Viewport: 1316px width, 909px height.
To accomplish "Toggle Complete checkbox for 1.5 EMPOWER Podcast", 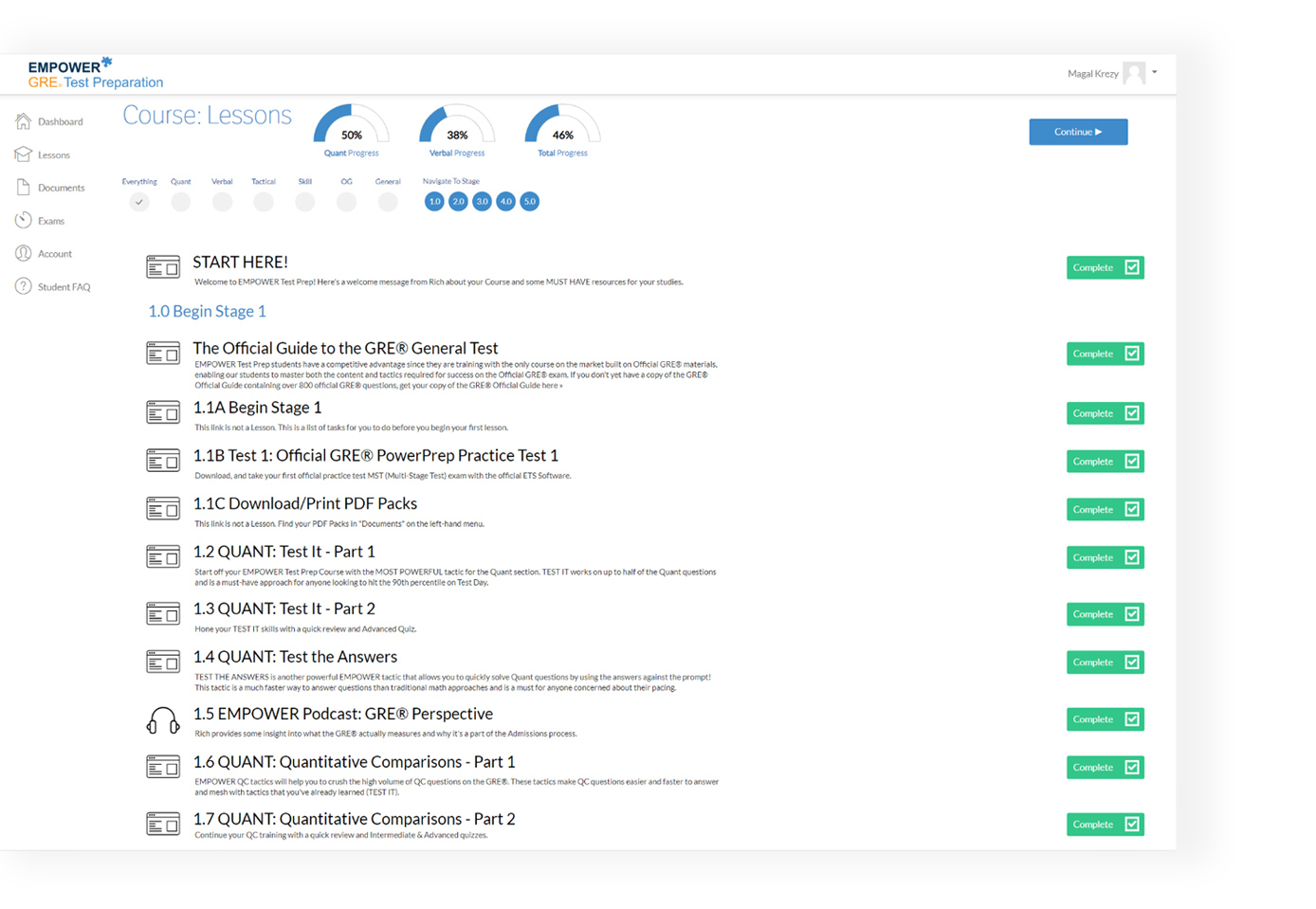I will click(1132, 719).
